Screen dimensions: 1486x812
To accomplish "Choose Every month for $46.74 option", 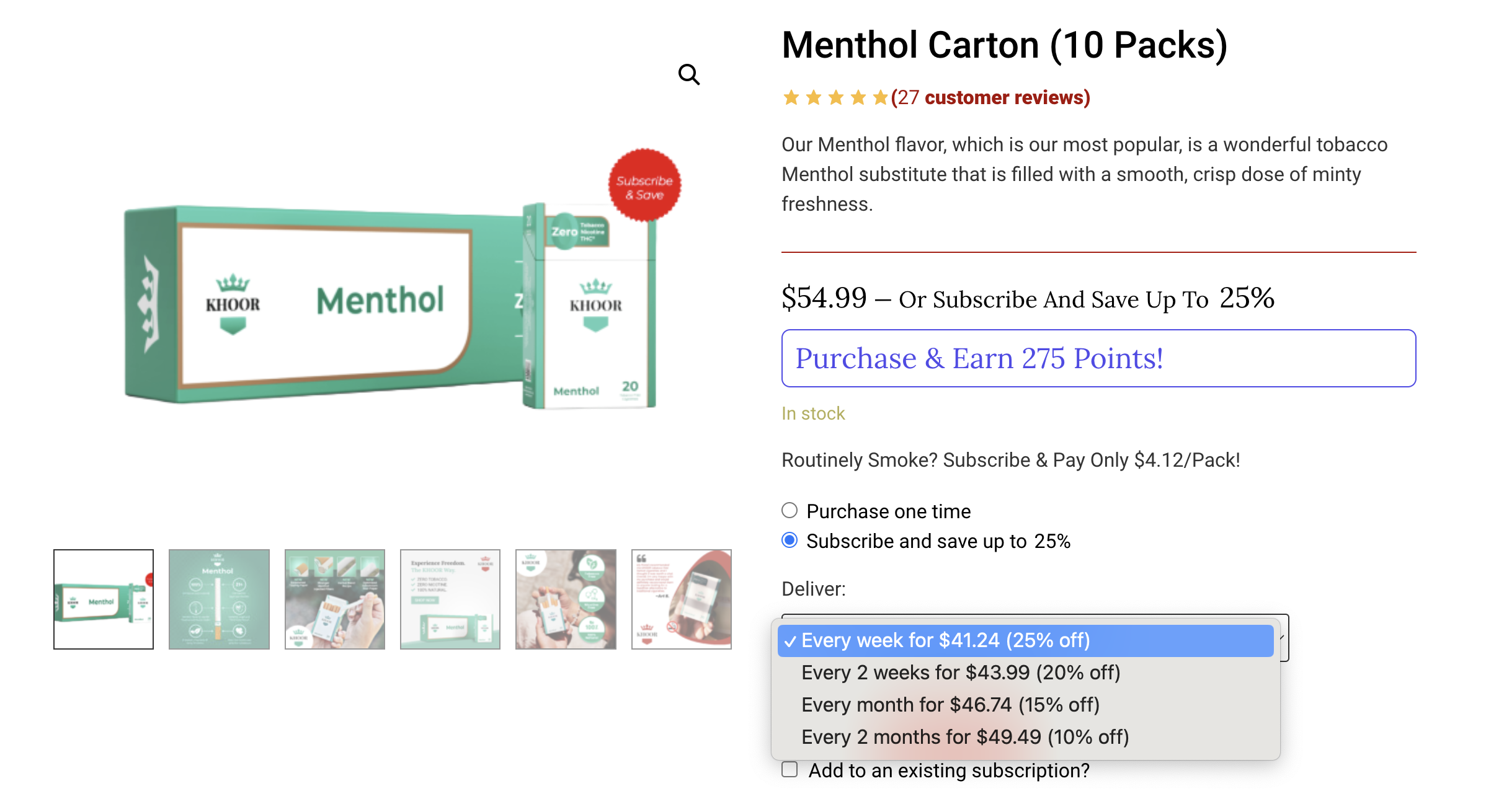I will [x=1026, y=705].
